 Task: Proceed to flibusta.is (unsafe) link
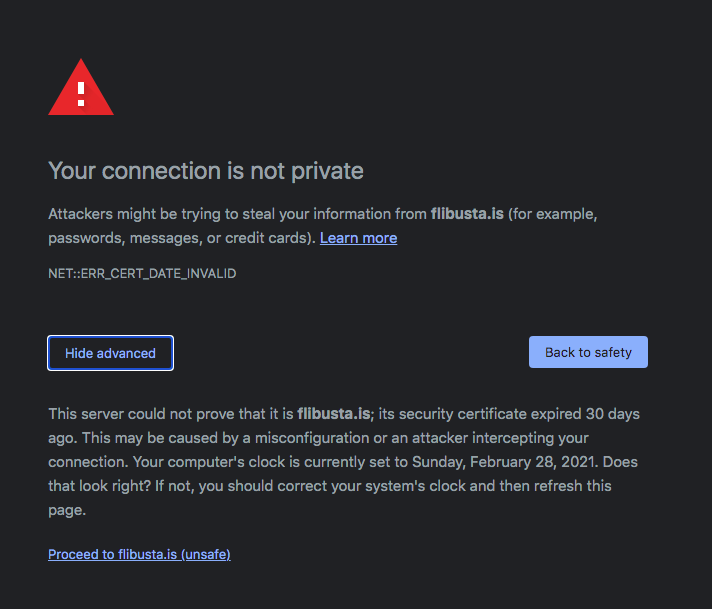[x=139, y=554]
